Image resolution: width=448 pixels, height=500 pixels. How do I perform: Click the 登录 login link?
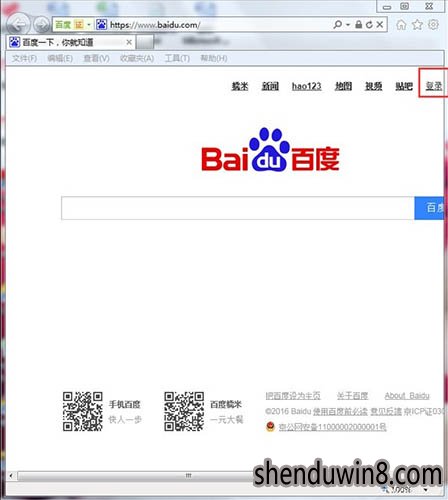[434, 86]
